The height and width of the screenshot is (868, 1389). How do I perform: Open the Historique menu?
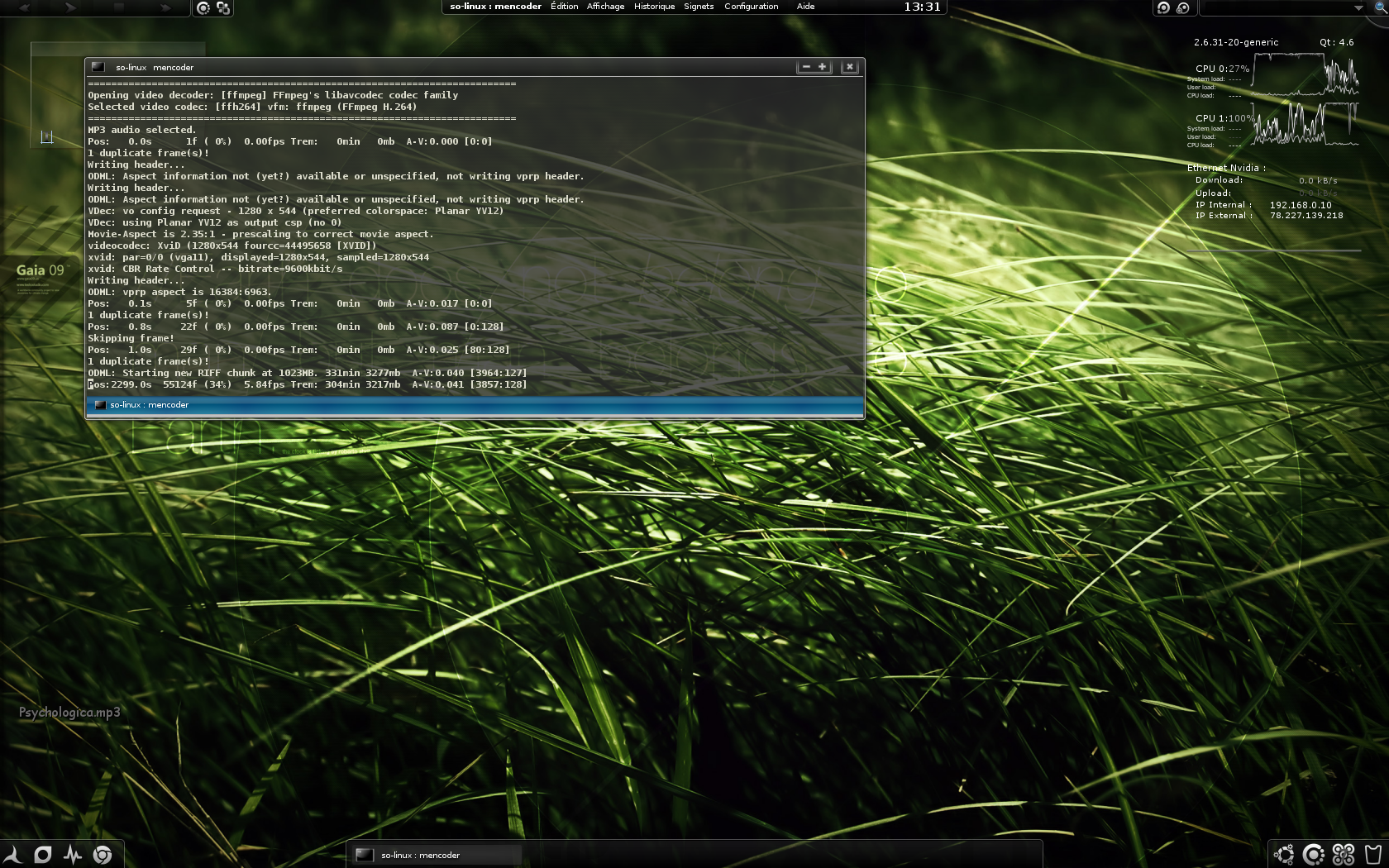pos(654,7)
